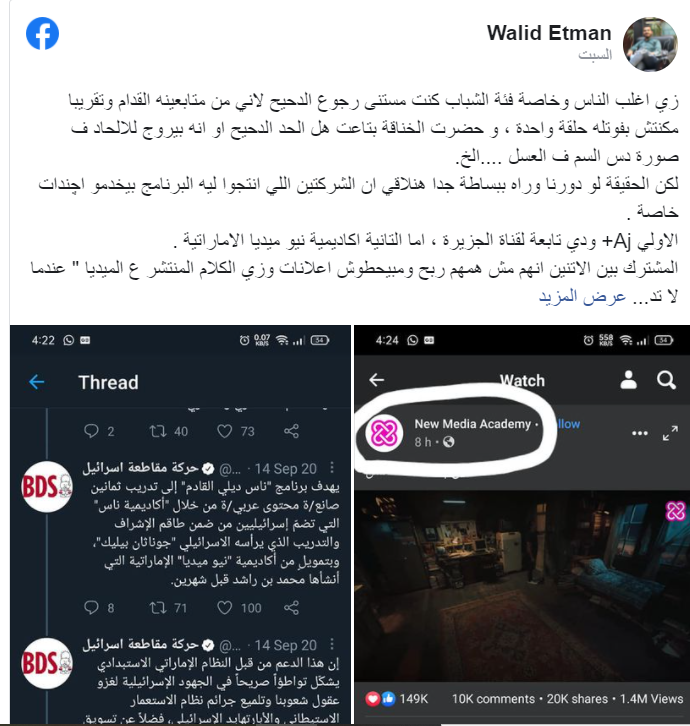Tap the back arrow beside Thread
The image size is (690, 726).
pos(37,382)
